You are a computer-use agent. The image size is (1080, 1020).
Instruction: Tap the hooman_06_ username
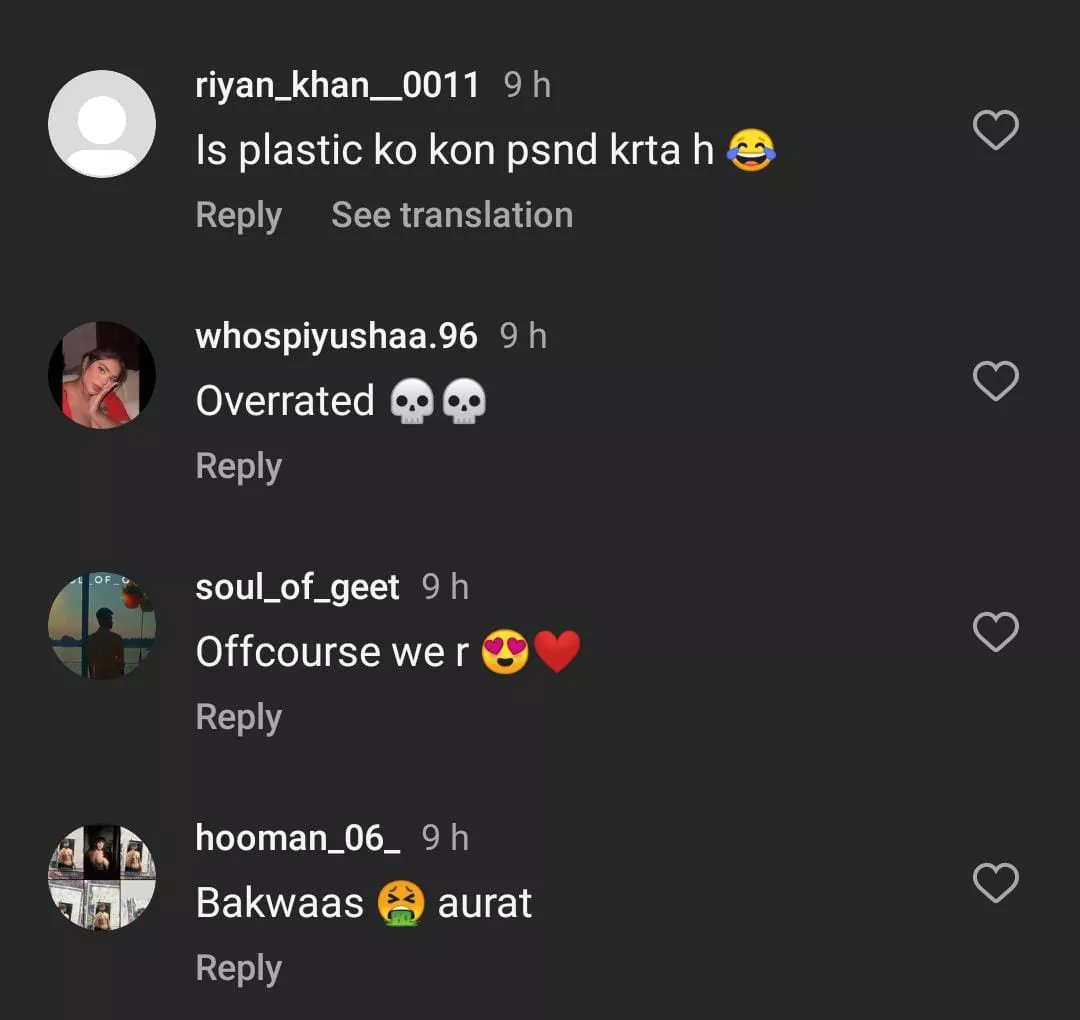pos(297,838)
